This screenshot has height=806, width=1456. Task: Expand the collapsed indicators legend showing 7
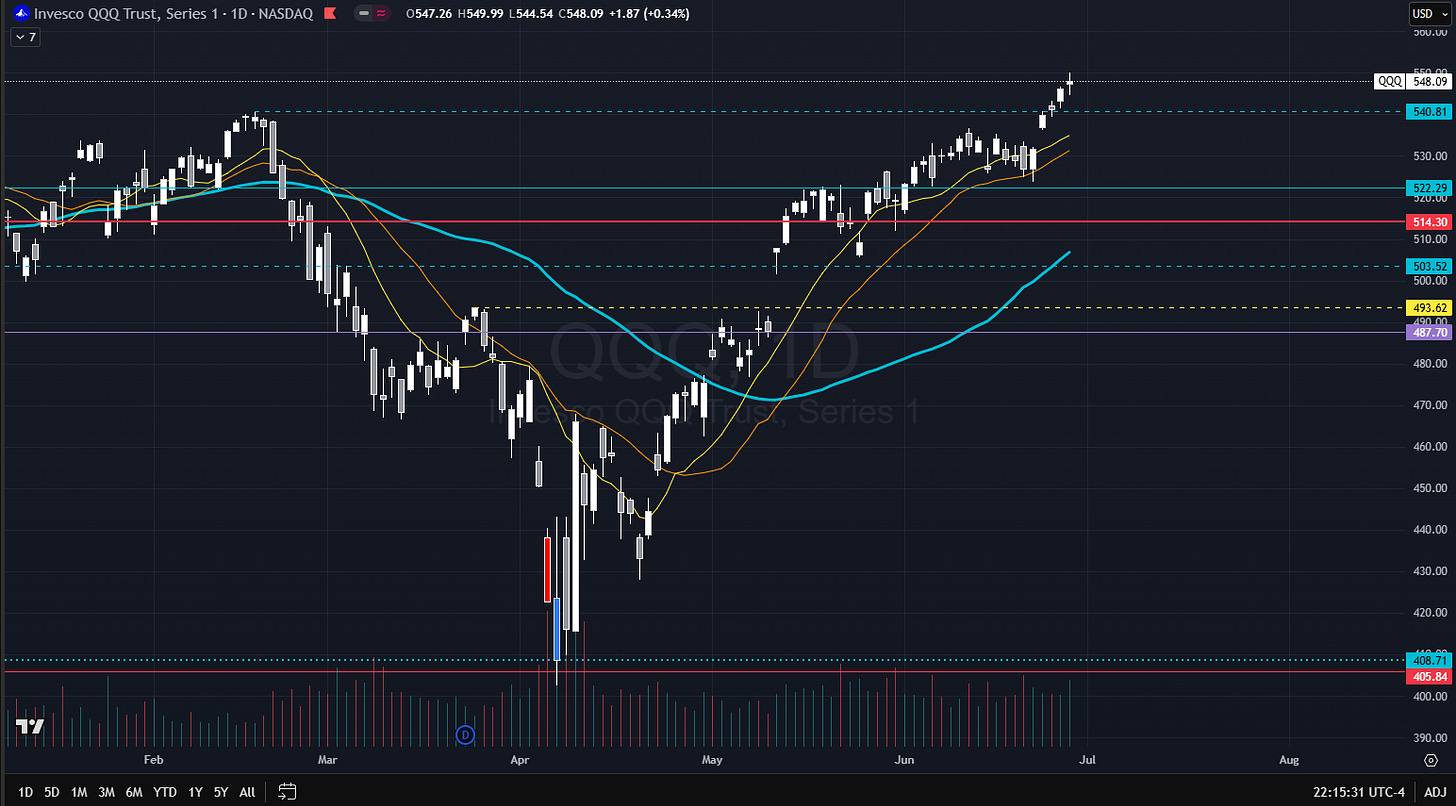pyautogui.click(x=25, y=37)
